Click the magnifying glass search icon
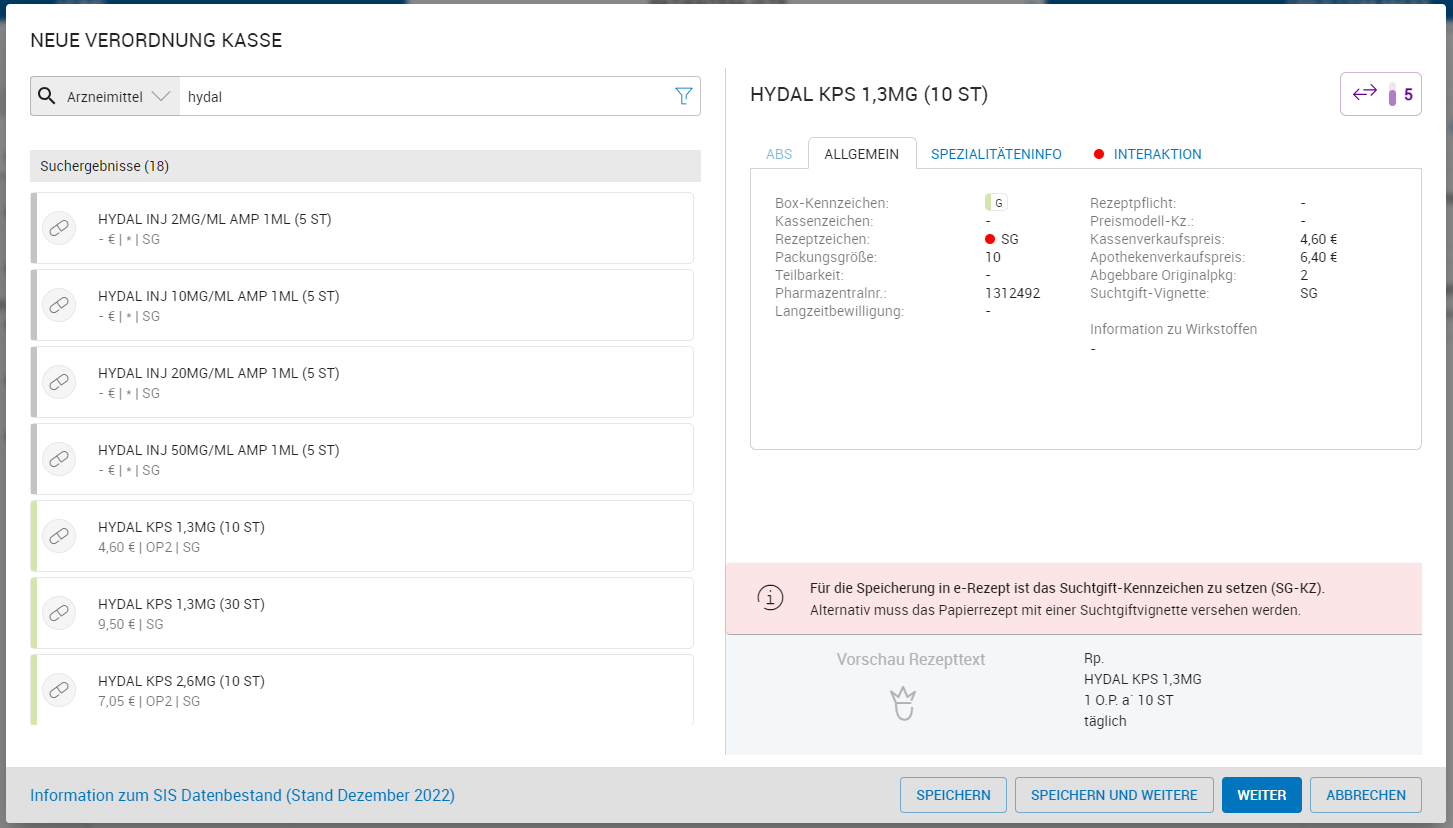The image size is (1453, 828). pyautogui.click(x=46, y=96)
